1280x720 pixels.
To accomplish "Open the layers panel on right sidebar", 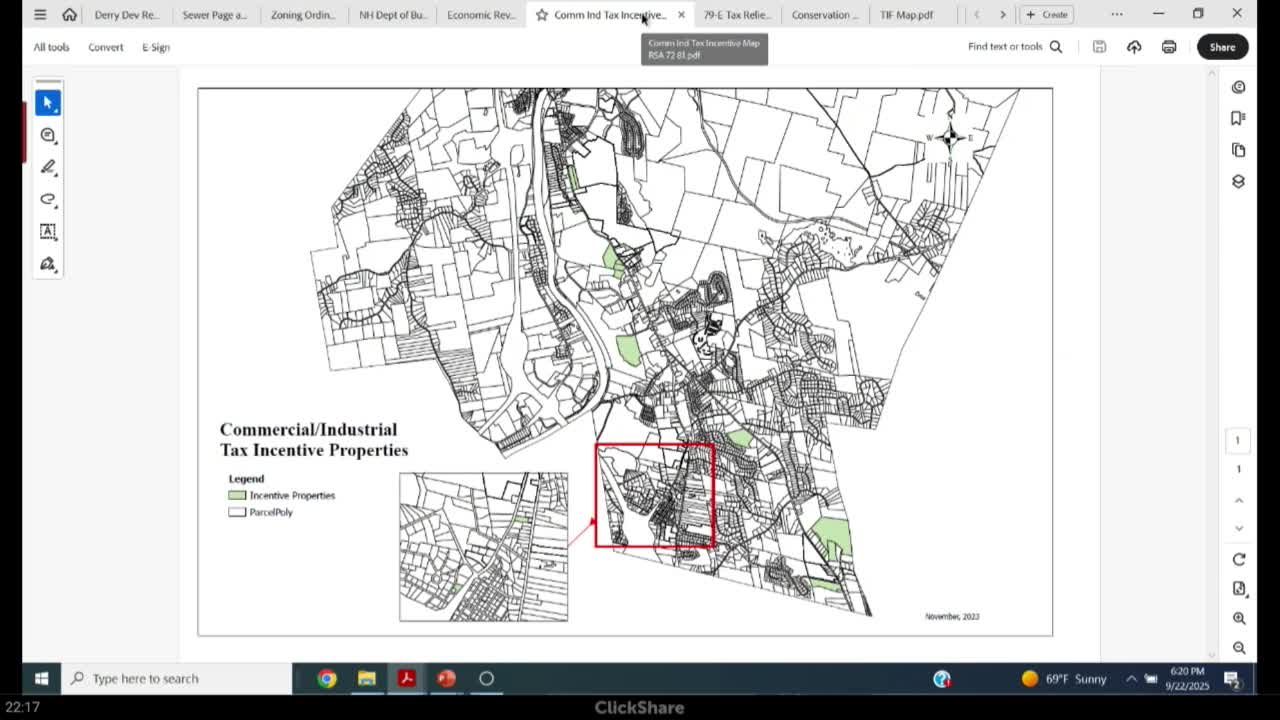I will coord(1238,182).
